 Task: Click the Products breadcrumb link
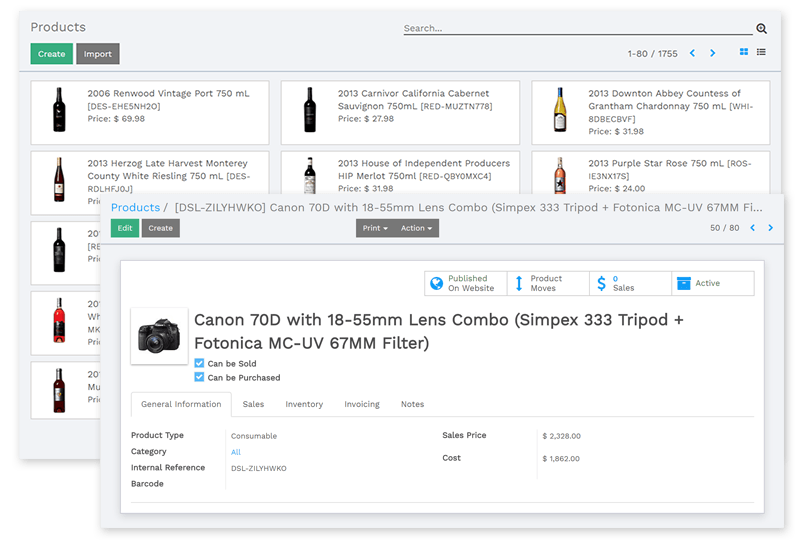coord(135,207)
